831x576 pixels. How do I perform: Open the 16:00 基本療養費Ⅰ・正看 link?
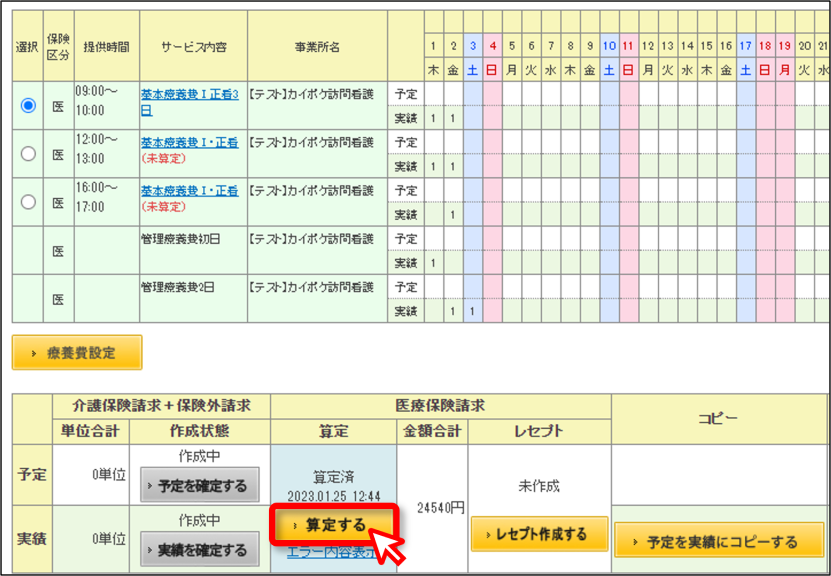(x=189, y=191)
